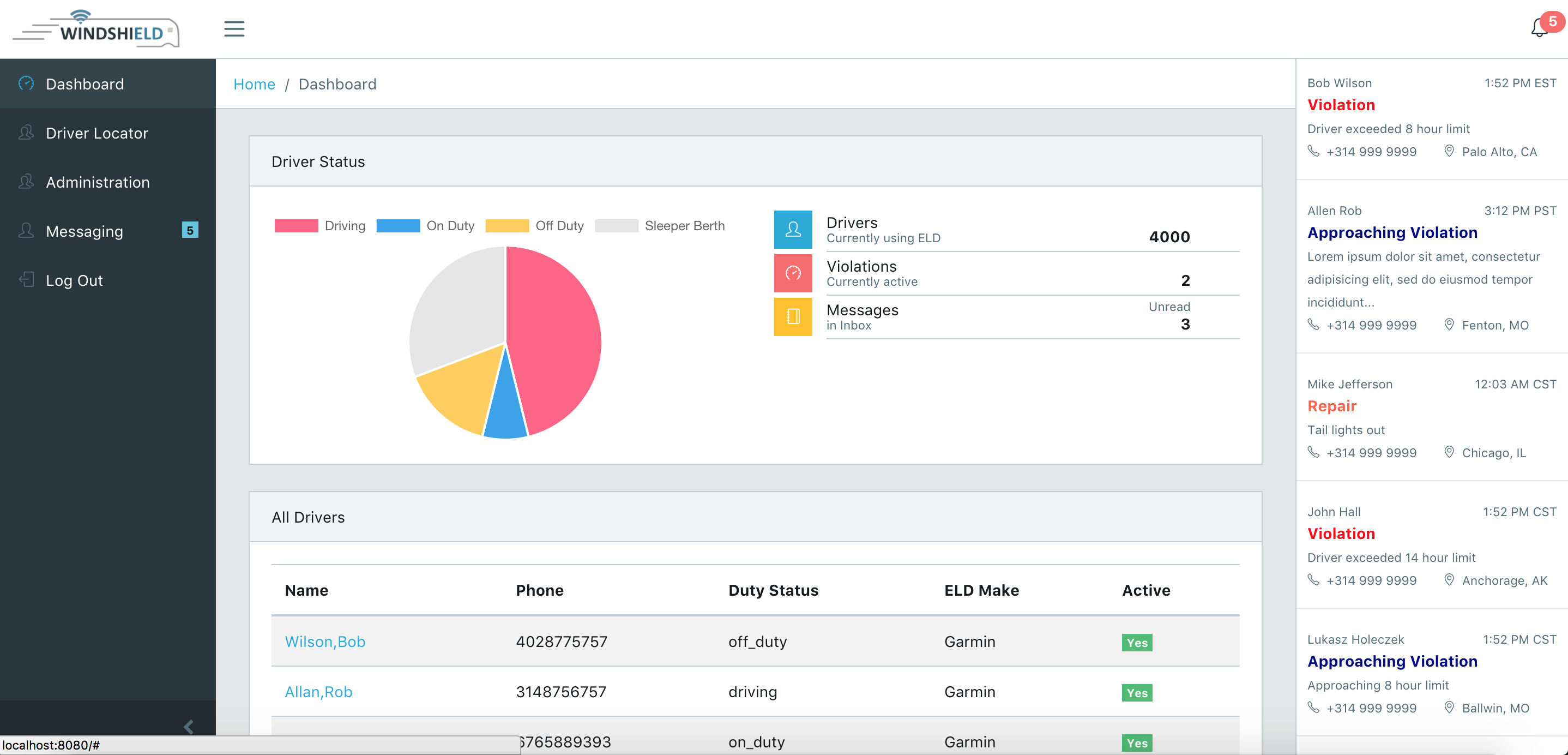This screenshot has height=755, width=1568.
Task: Toggle Off Duty yellow legend swatch
Action: [507, 226]
